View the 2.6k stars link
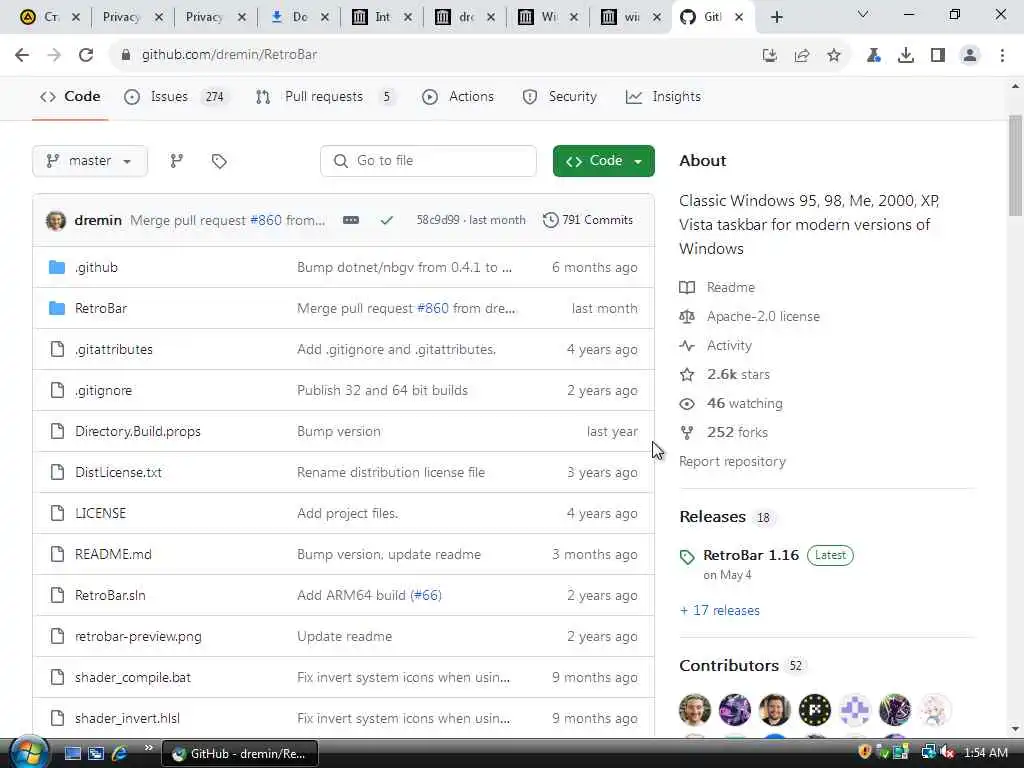Image resolution: width=1024 pixels, height=768 pixels. (x=738, y=374)
